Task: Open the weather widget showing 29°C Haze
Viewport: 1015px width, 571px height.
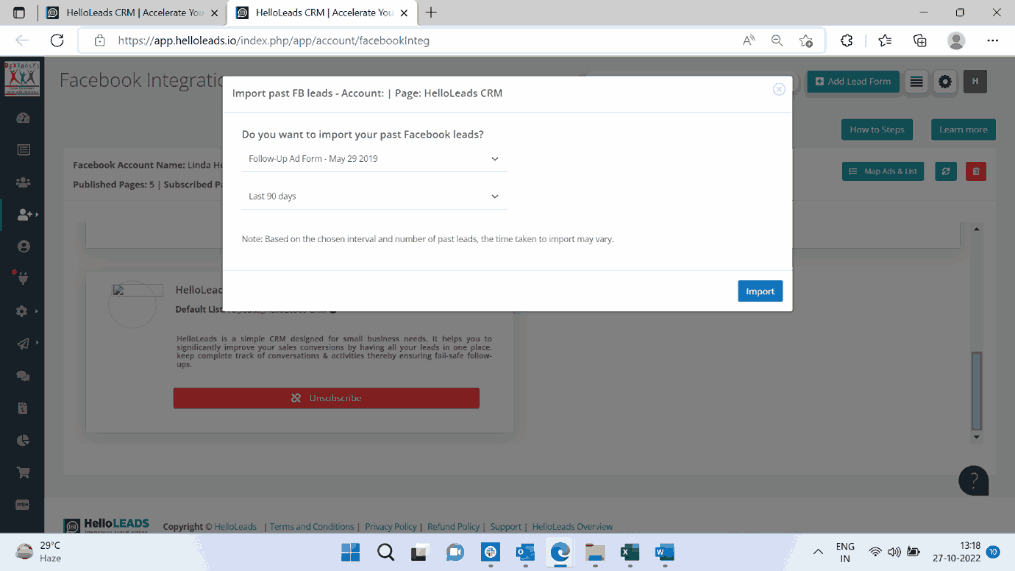Action: (x=39, y=552)
